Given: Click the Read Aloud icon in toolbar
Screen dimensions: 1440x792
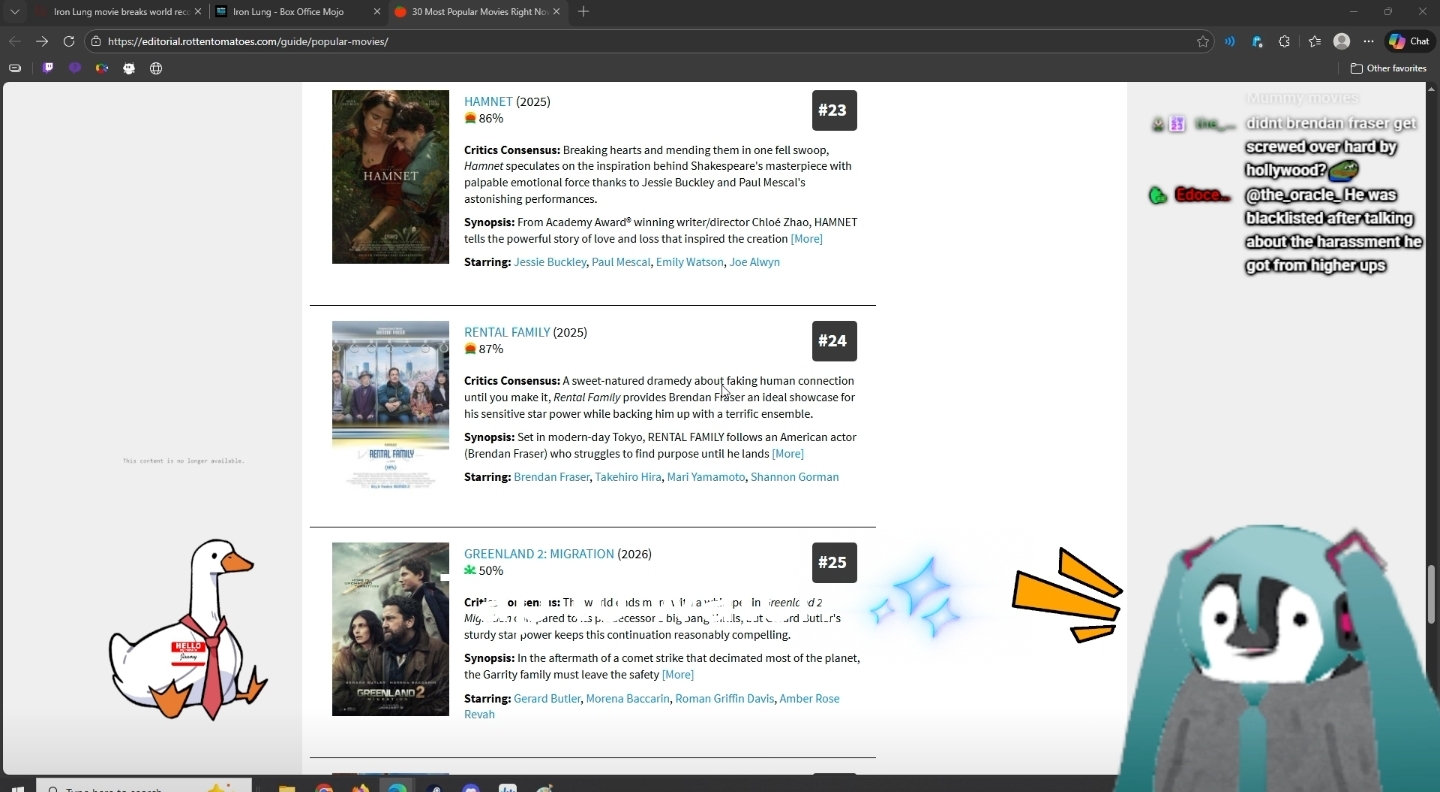Looking at the screenshot, I should tap(1230, 41).
